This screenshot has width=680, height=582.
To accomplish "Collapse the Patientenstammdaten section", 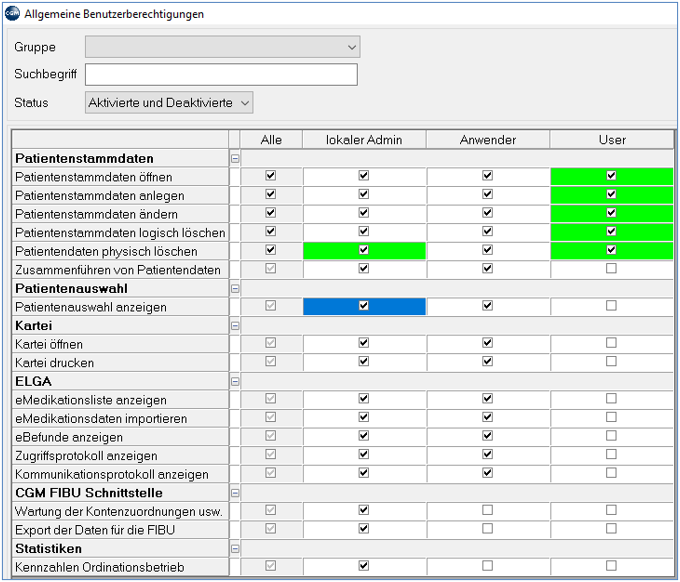I will click(235, 159).
